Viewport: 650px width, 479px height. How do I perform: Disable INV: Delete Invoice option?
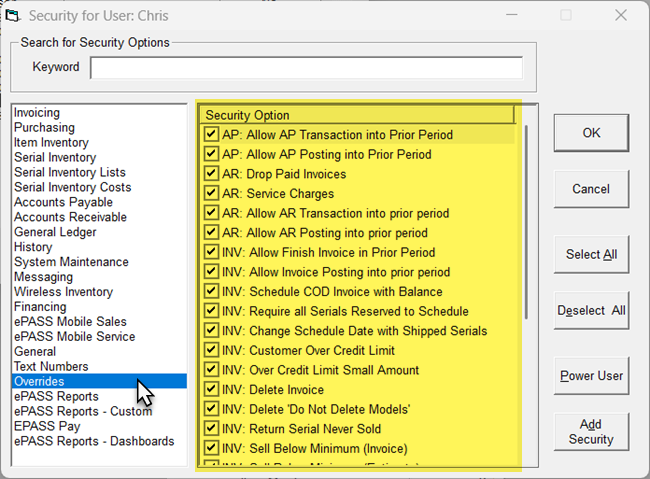pyautogui.click(x=211, y=389)
